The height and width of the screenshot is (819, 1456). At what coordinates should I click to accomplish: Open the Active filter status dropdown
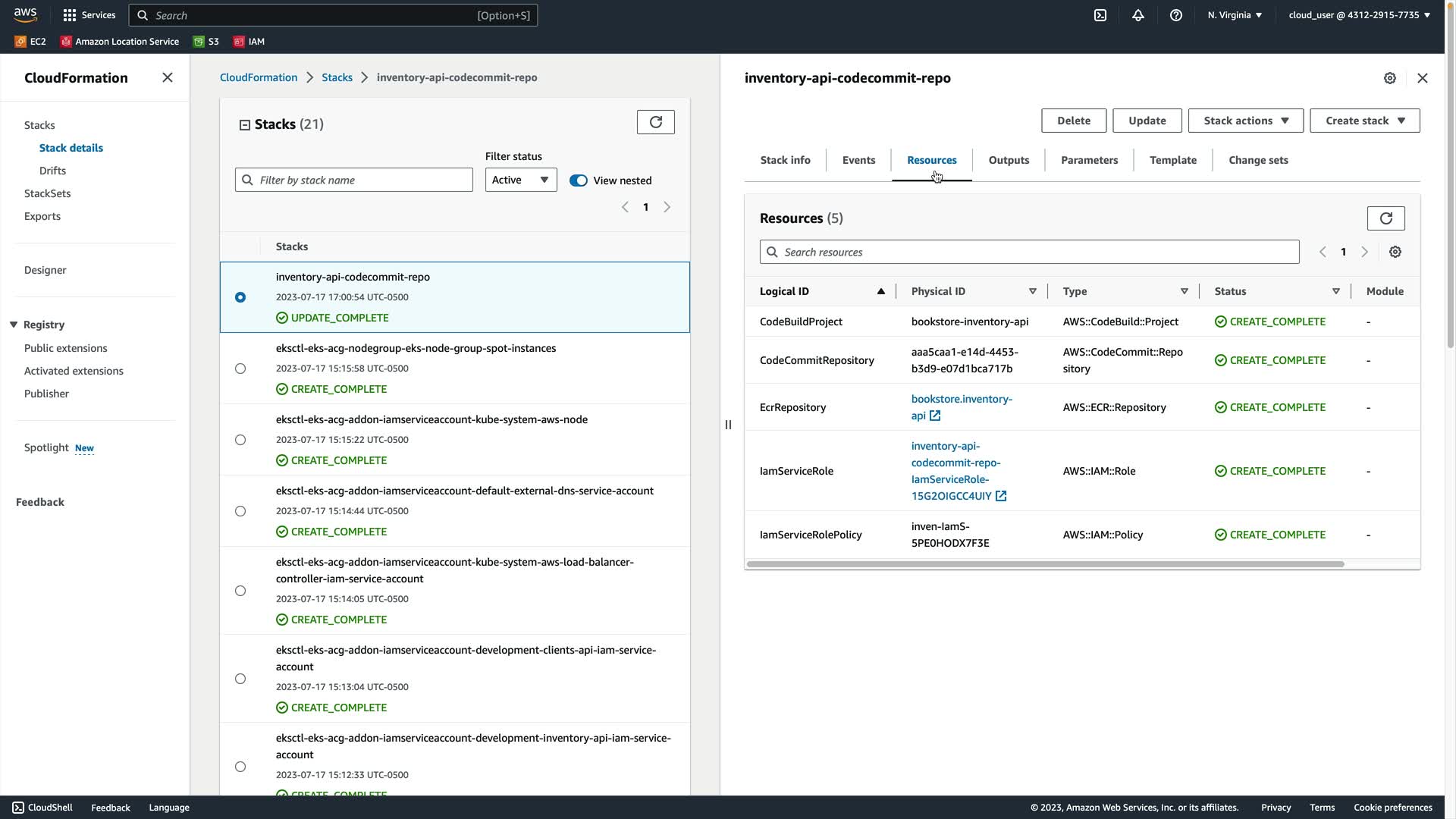click(x=521, y=180)
